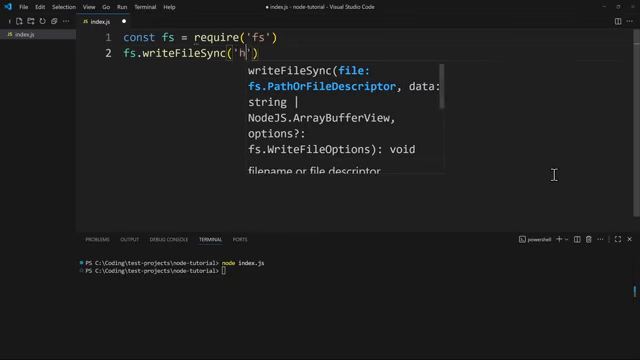Image resolution: width=640 pixels, height=360 pixels.
Task: Kill terminal with the trash icon
Action: [x=589, y=240]
